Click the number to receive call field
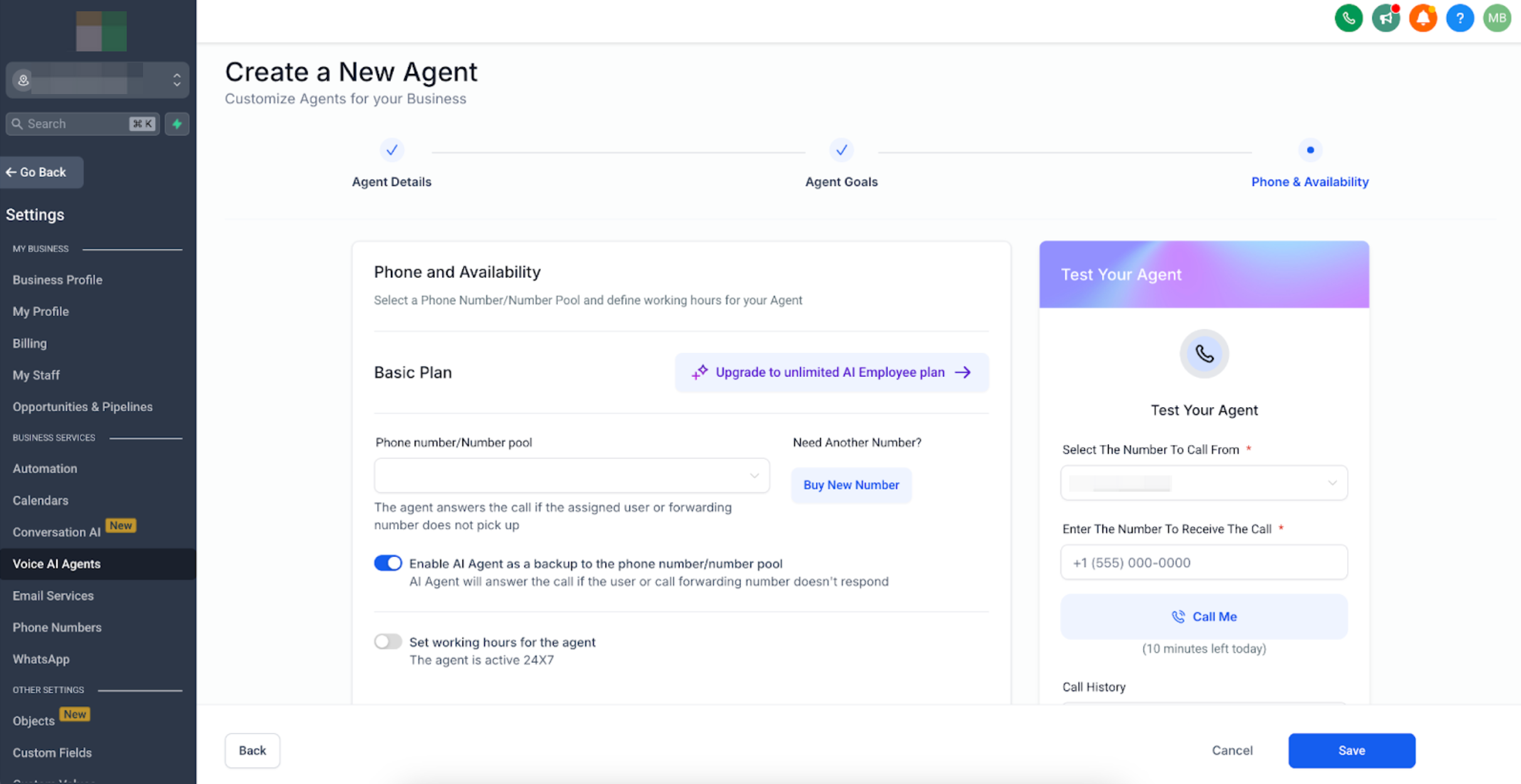This screenshot has width=1521, height=784. [x=1203, y=563]
